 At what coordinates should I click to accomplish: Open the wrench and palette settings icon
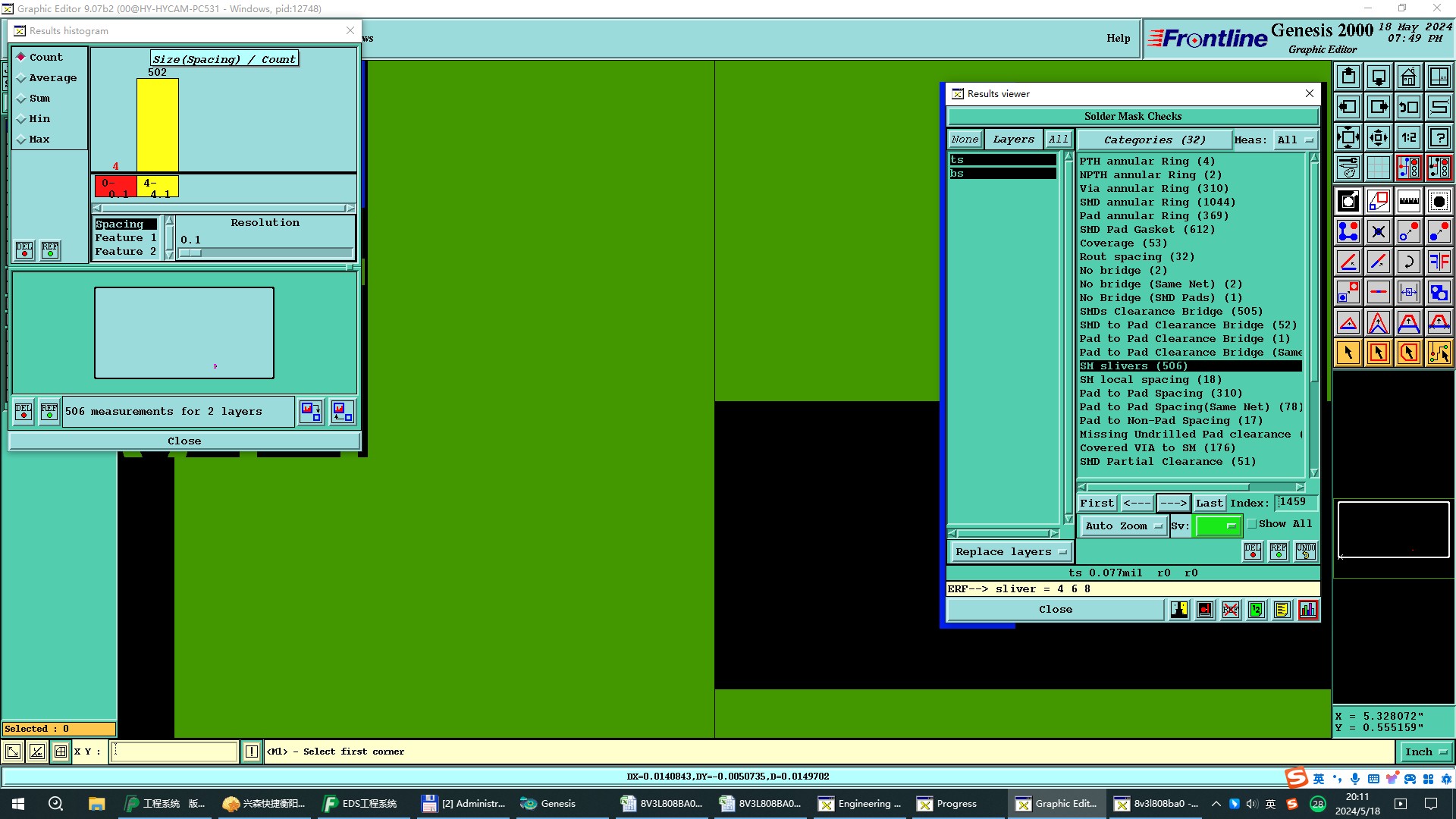(x=1348, y=167)
